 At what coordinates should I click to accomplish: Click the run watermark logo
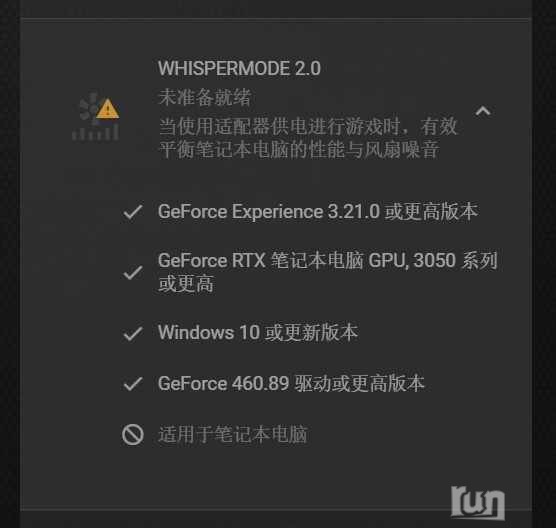(x=478, y=502)
